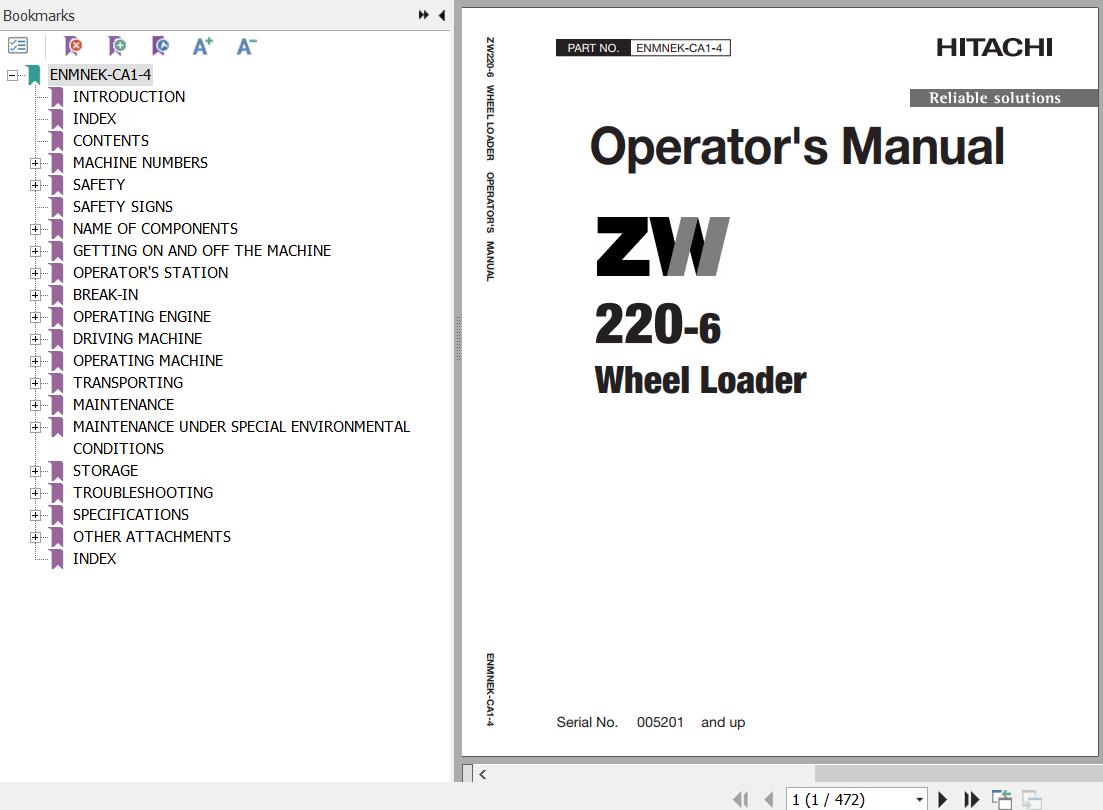Expand the OPERATOR'S STATION bookmark
The width and height of the screenshot is (1103, 810).
(x=35, y=273)
